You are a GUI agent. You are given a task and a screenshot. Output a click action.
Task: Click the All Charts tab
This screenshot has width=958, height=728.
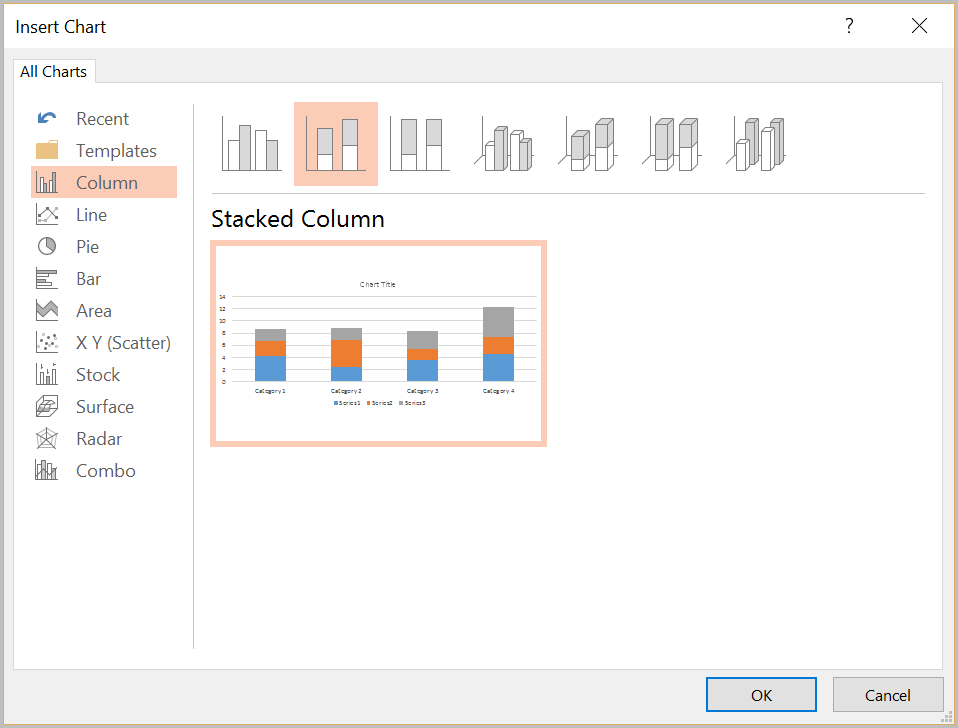pos(54,72)
